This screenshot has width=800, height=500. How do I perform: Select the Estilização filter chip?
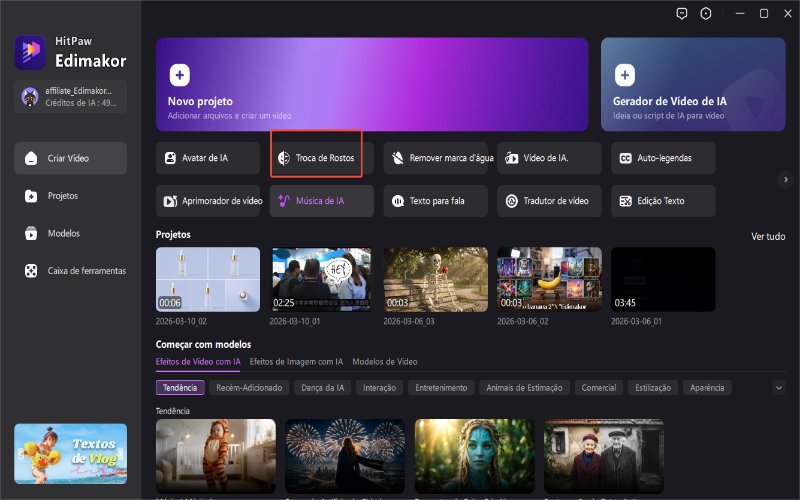(653, 388)
